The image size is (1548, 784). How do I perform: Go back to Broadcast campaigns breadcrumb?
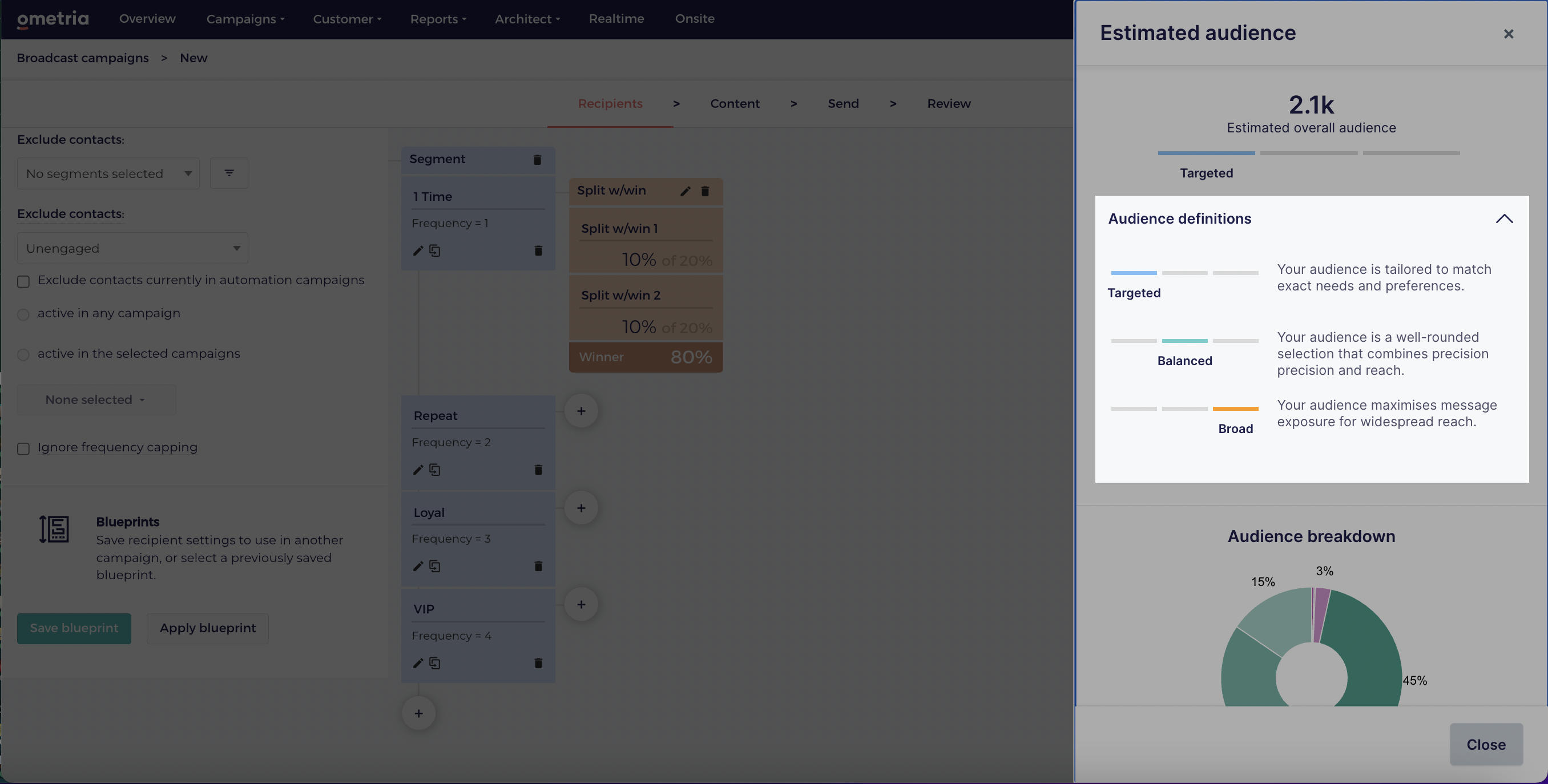click(x=82, y=58)
